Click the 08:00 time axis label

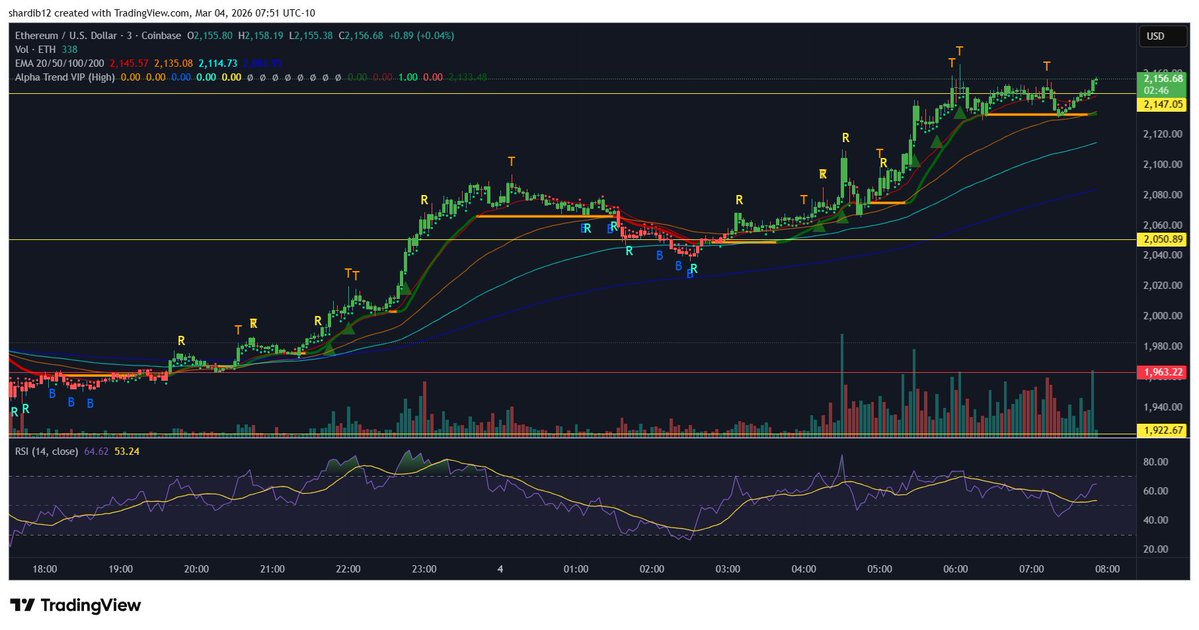pos(1107,569)
